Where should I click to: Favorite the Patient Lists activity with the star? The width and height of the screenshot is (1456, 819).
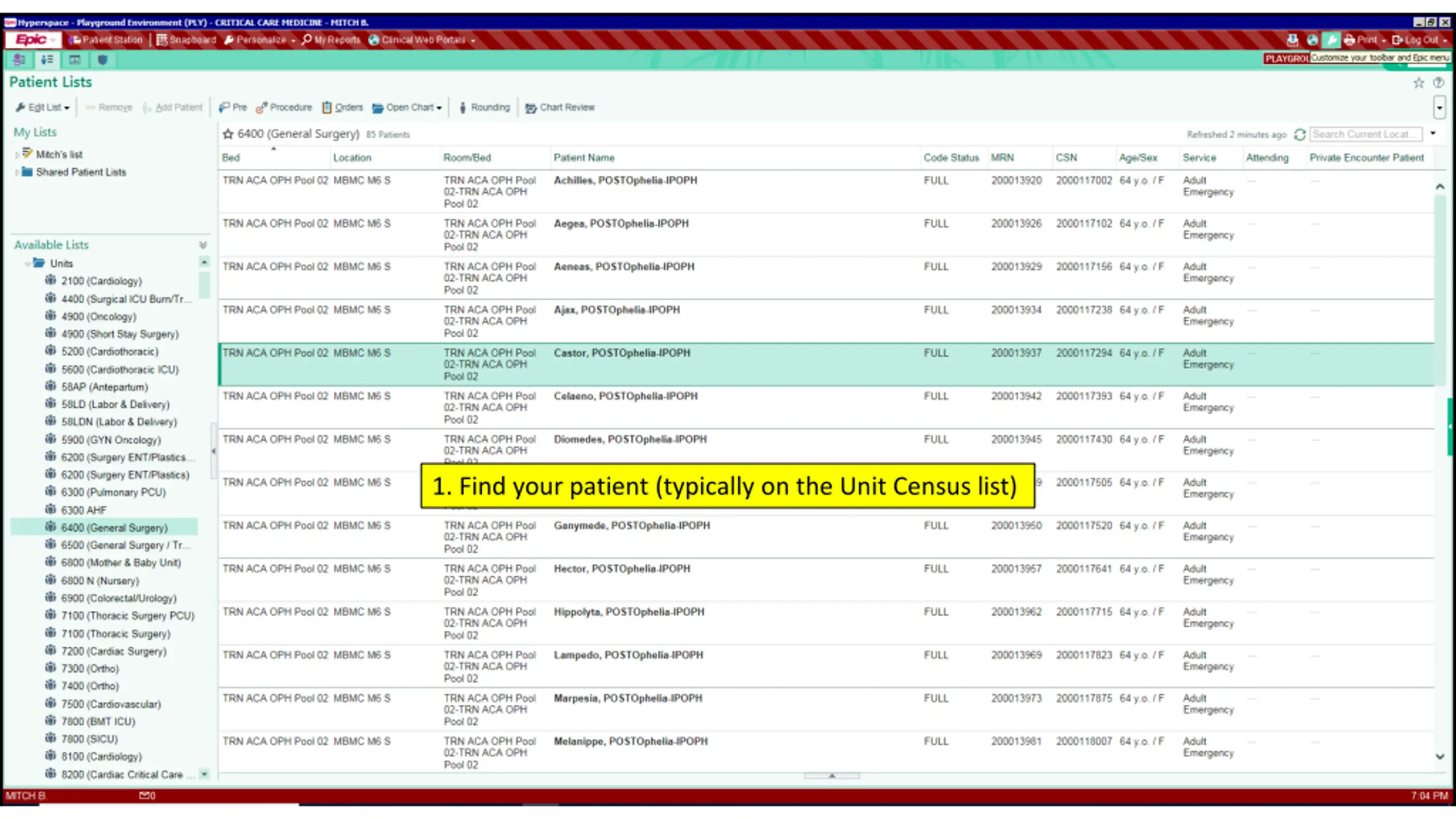[1418, 83]
